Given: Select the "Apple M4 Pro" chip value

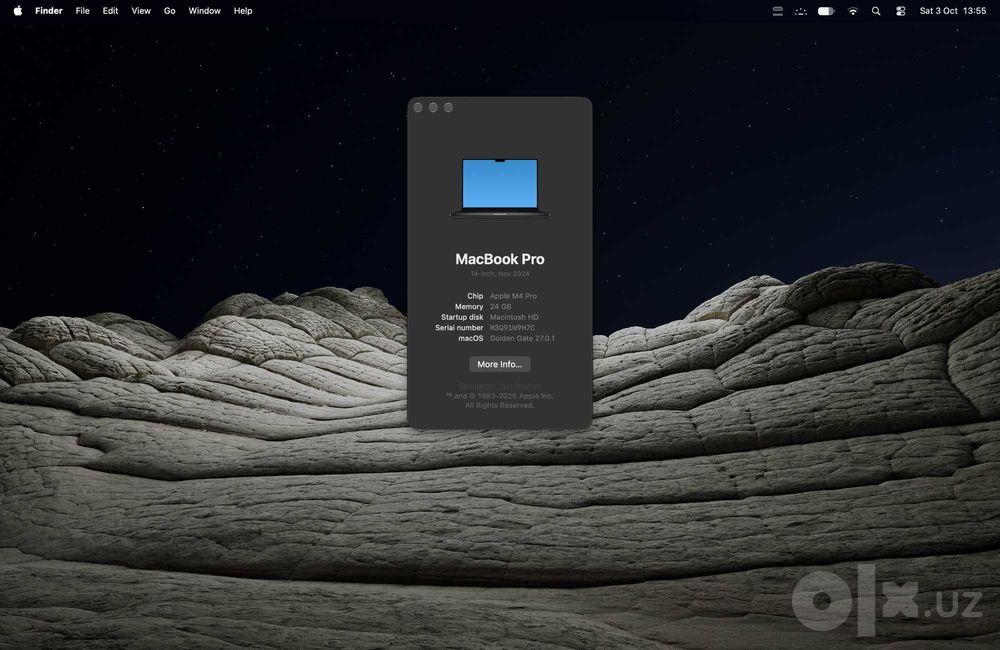Looking at the screenshot, I should pos(513,296).
